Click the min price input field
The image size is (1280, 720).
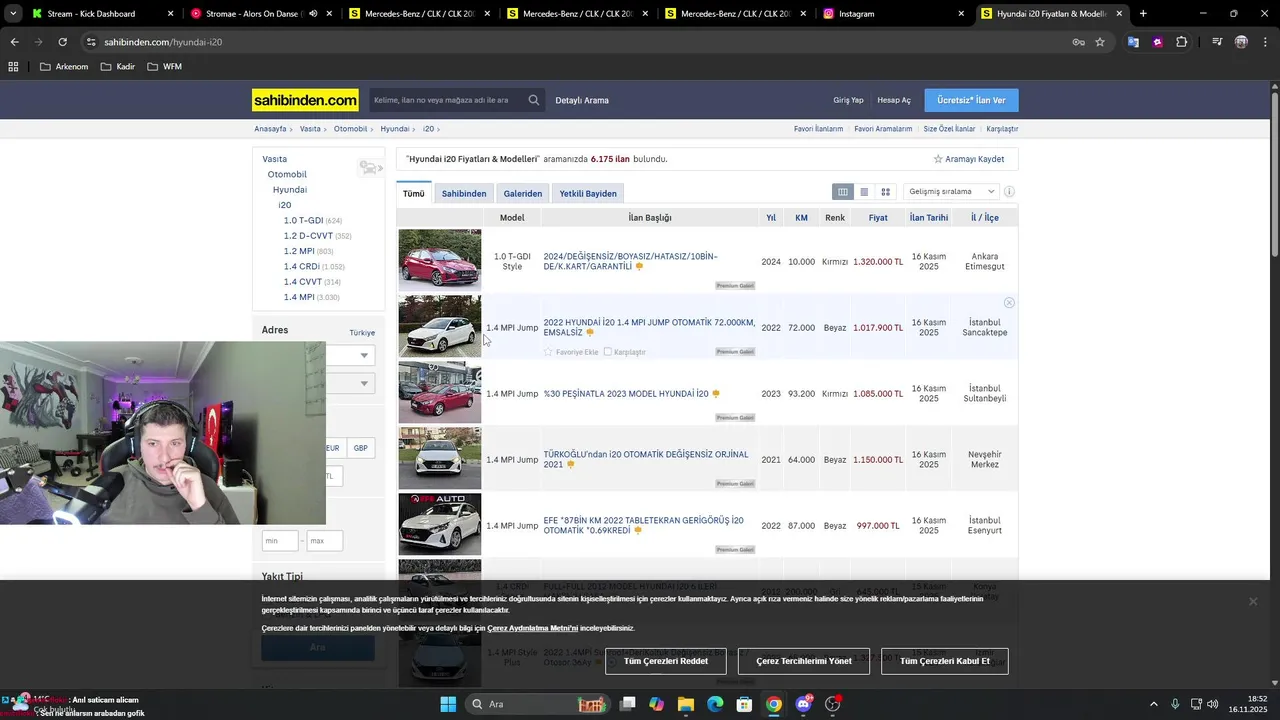click(x=280, y=541)
